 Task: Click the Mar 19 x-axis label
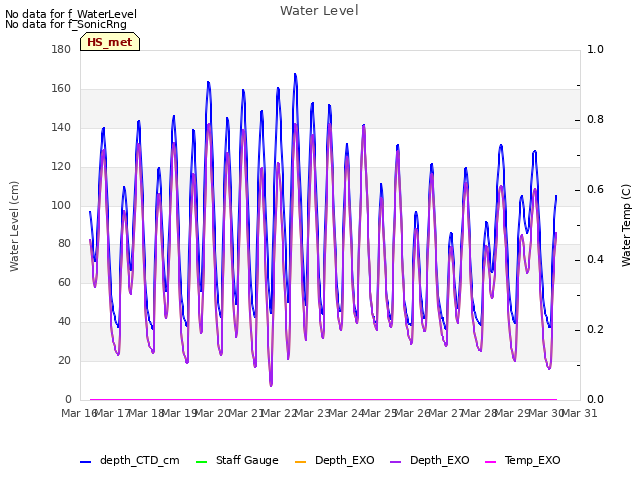point(179,413)
